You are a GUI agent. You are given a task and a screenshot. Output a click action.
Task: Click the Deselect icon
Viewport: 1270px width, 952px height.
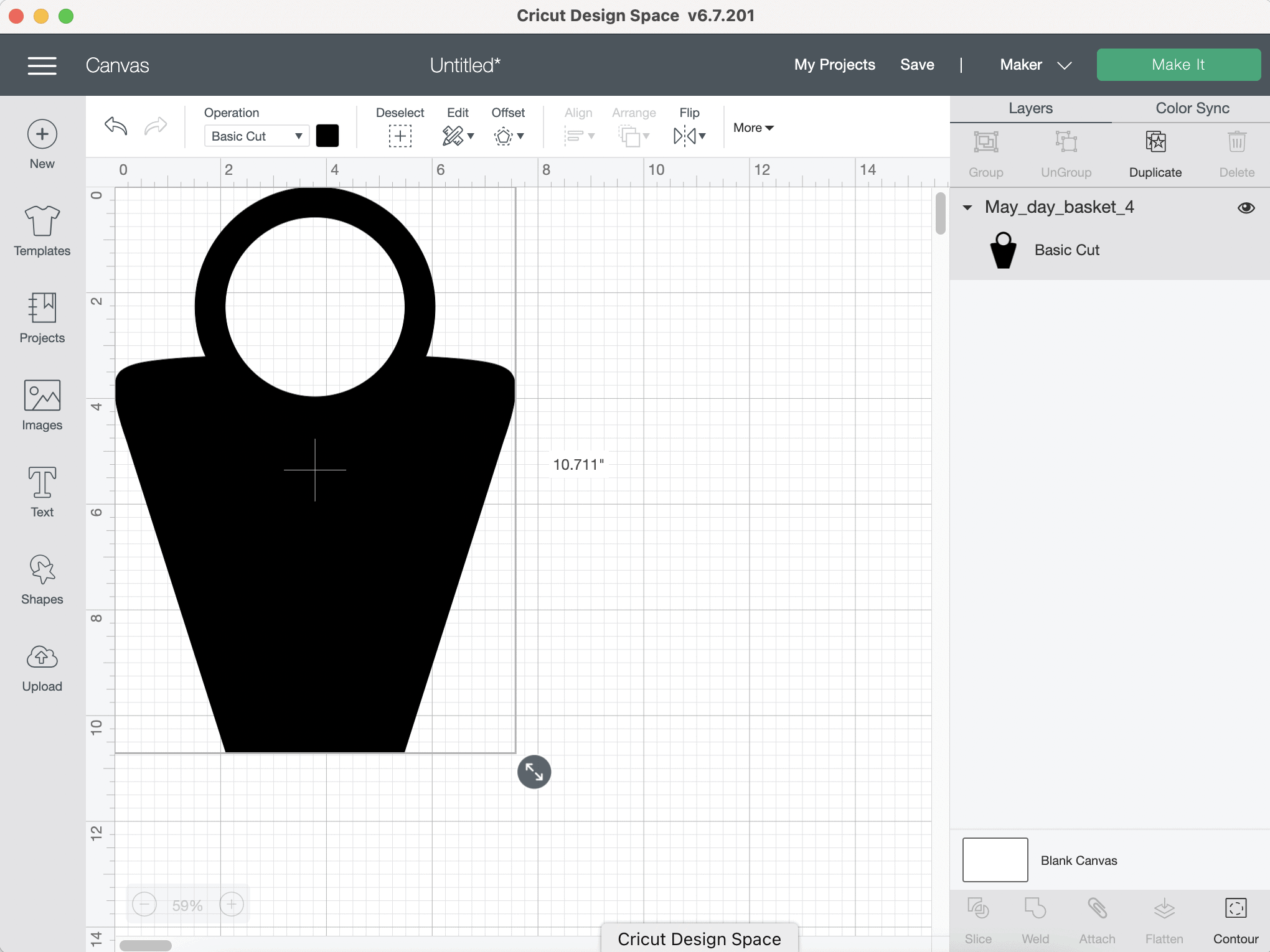(400, 136)
